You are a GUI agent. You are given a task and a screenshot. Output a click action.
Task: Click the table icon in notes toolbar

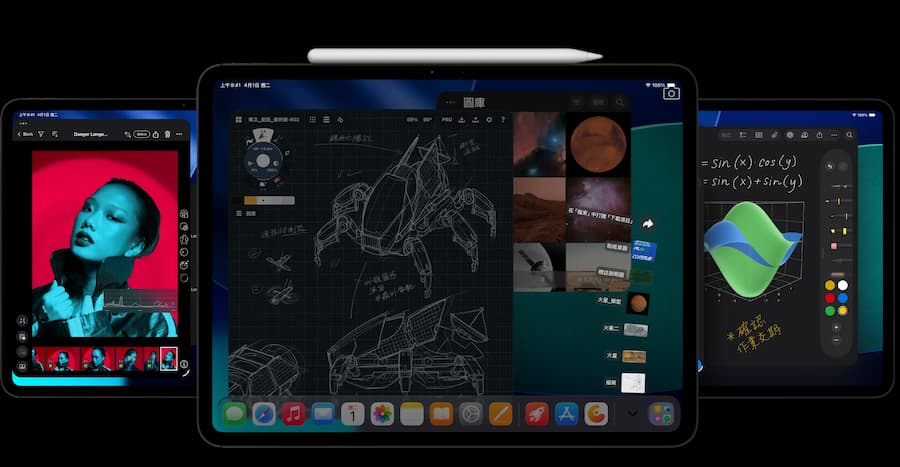759,135
